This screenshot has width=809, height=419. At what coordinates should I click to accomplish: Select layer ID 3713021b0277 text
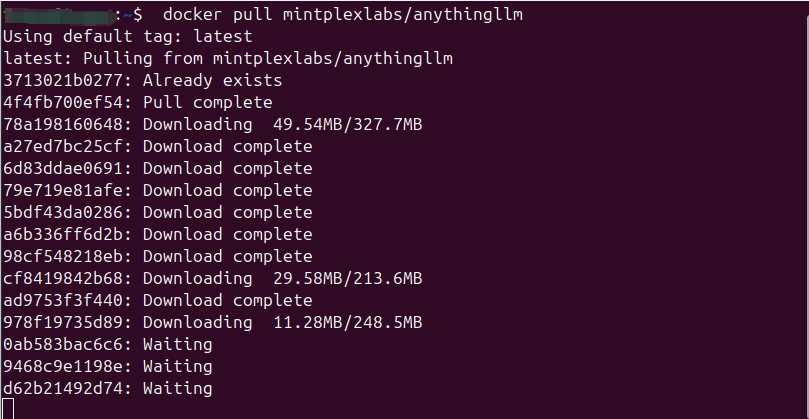(66, 81)
